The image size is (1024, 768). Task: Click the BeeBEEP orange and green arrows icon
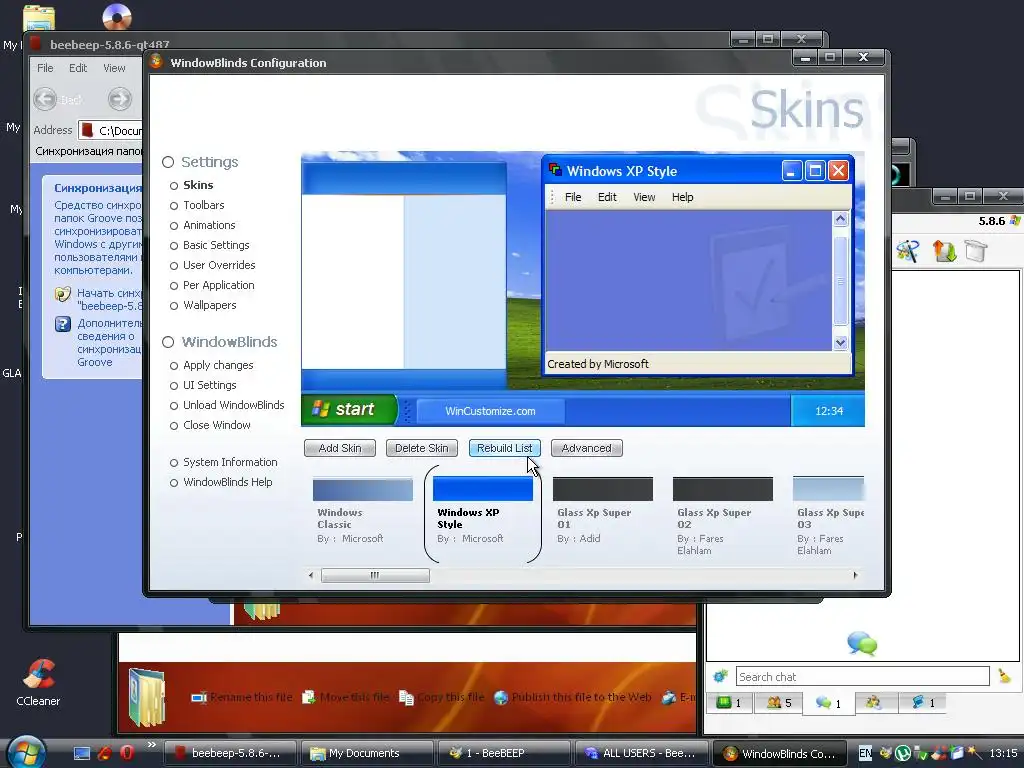pos(944,251)
